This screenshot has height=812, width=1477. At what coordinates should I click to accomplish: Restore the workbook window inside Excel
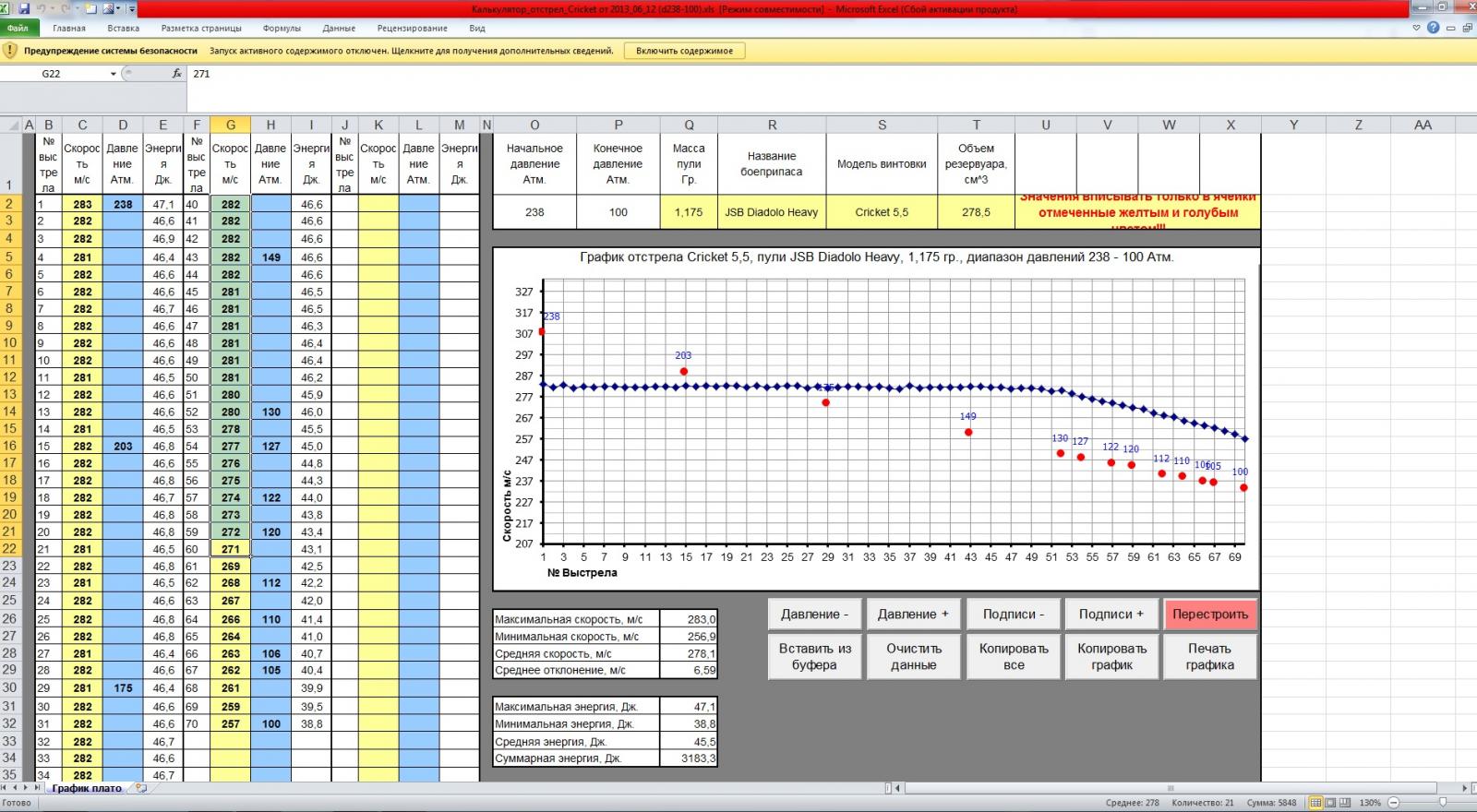coord(1468,28)
